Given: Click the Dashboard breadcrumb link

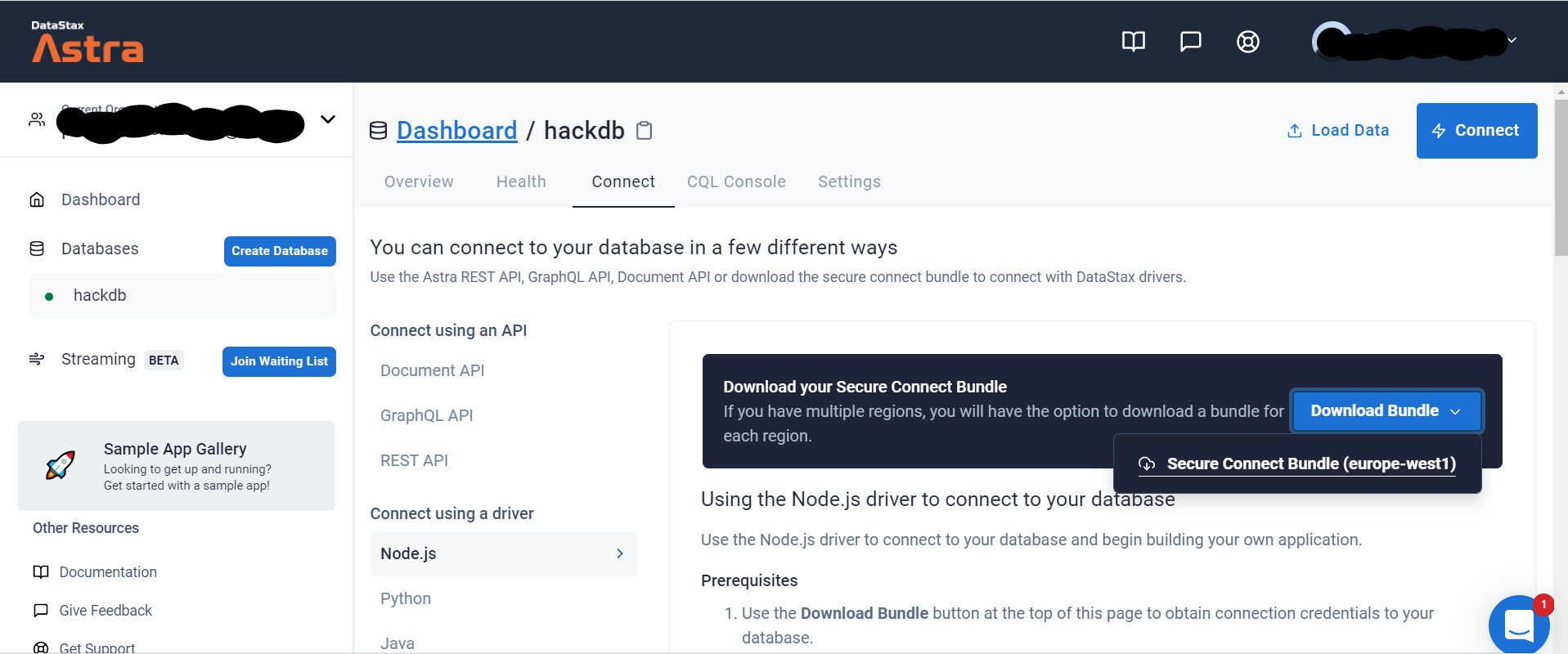Looking at the screenshot, I should (456, 131).
